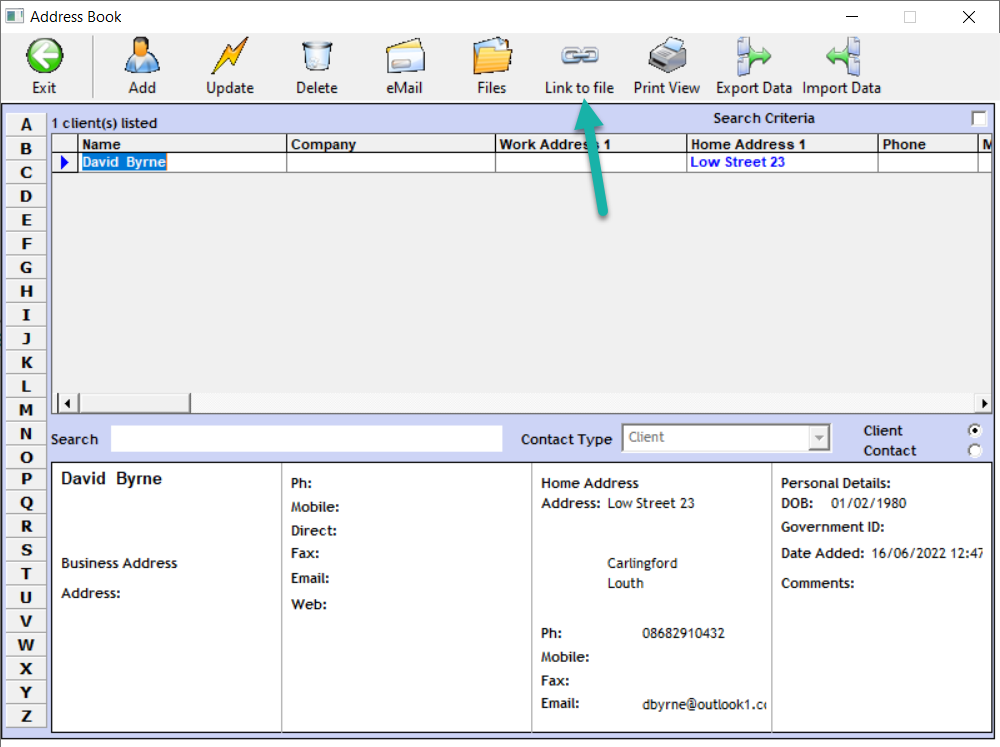The height and width of the screenshot is (747, 1000).
Task: Filter contacts by letter J
Action: tap(26, 339)
